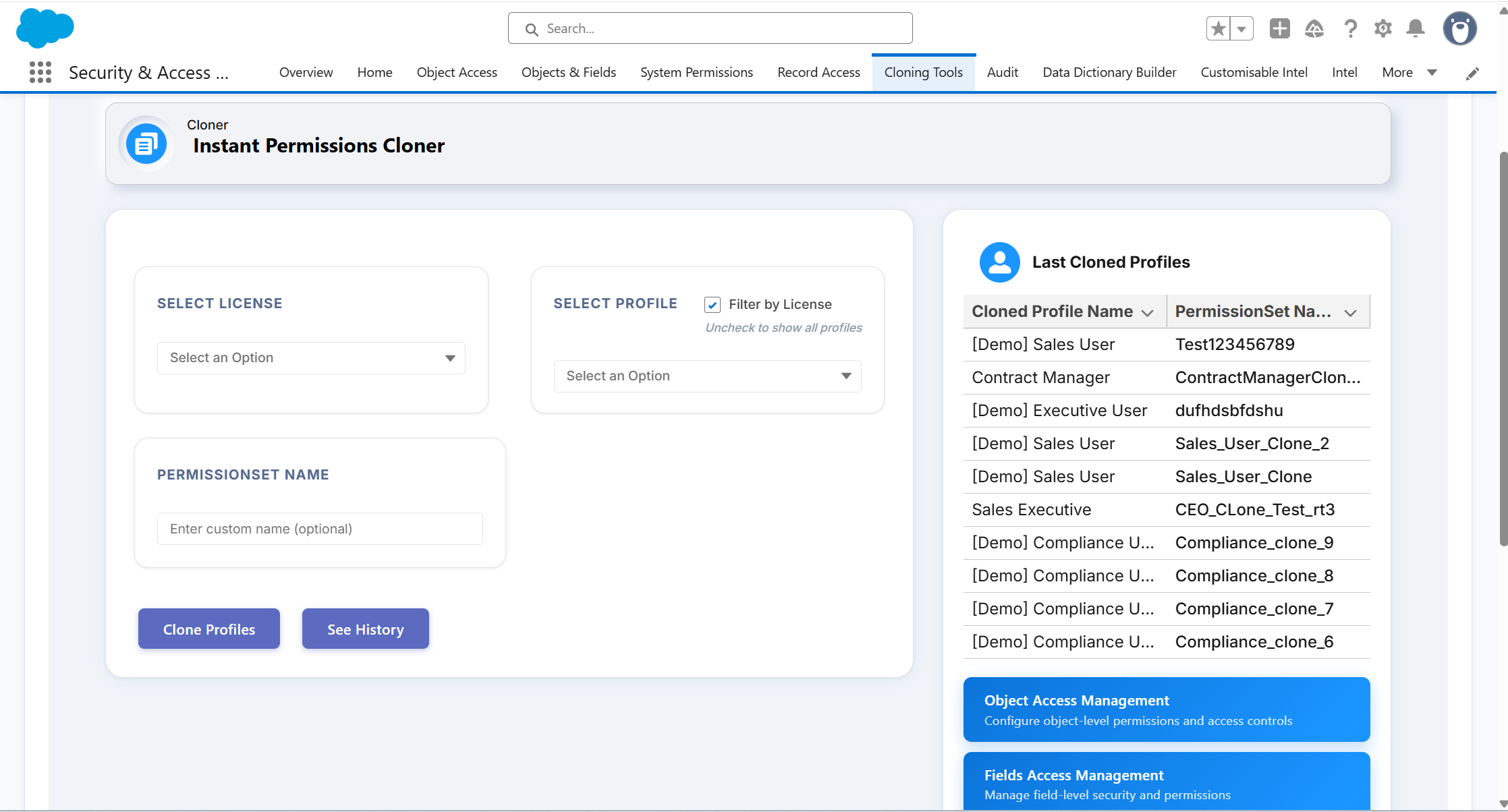Open the App Launcher grid icon
The image size is (1508, 812).
[x=40, y=72]
